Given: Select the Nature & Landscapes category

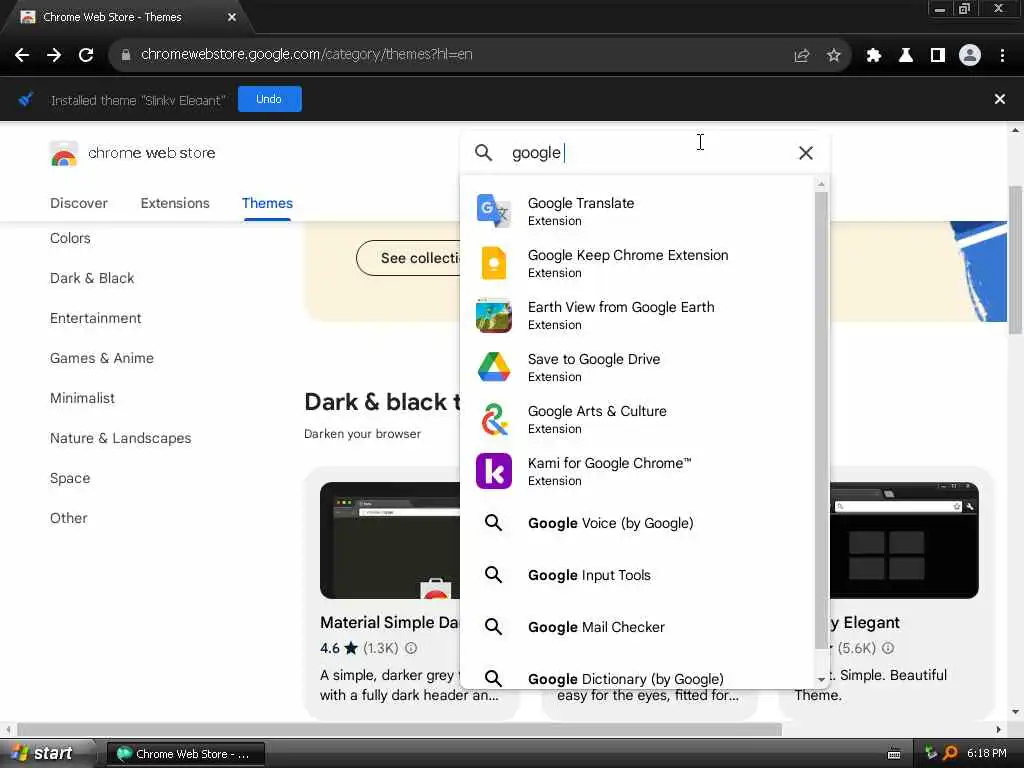Looking at the screenshot, I should (121, 438).
